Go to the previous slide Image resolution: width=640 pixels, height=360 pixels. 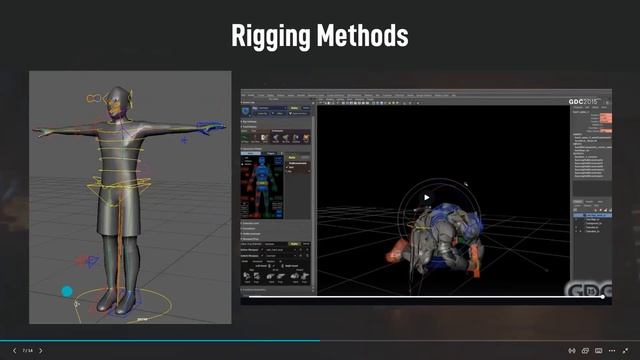14,351
